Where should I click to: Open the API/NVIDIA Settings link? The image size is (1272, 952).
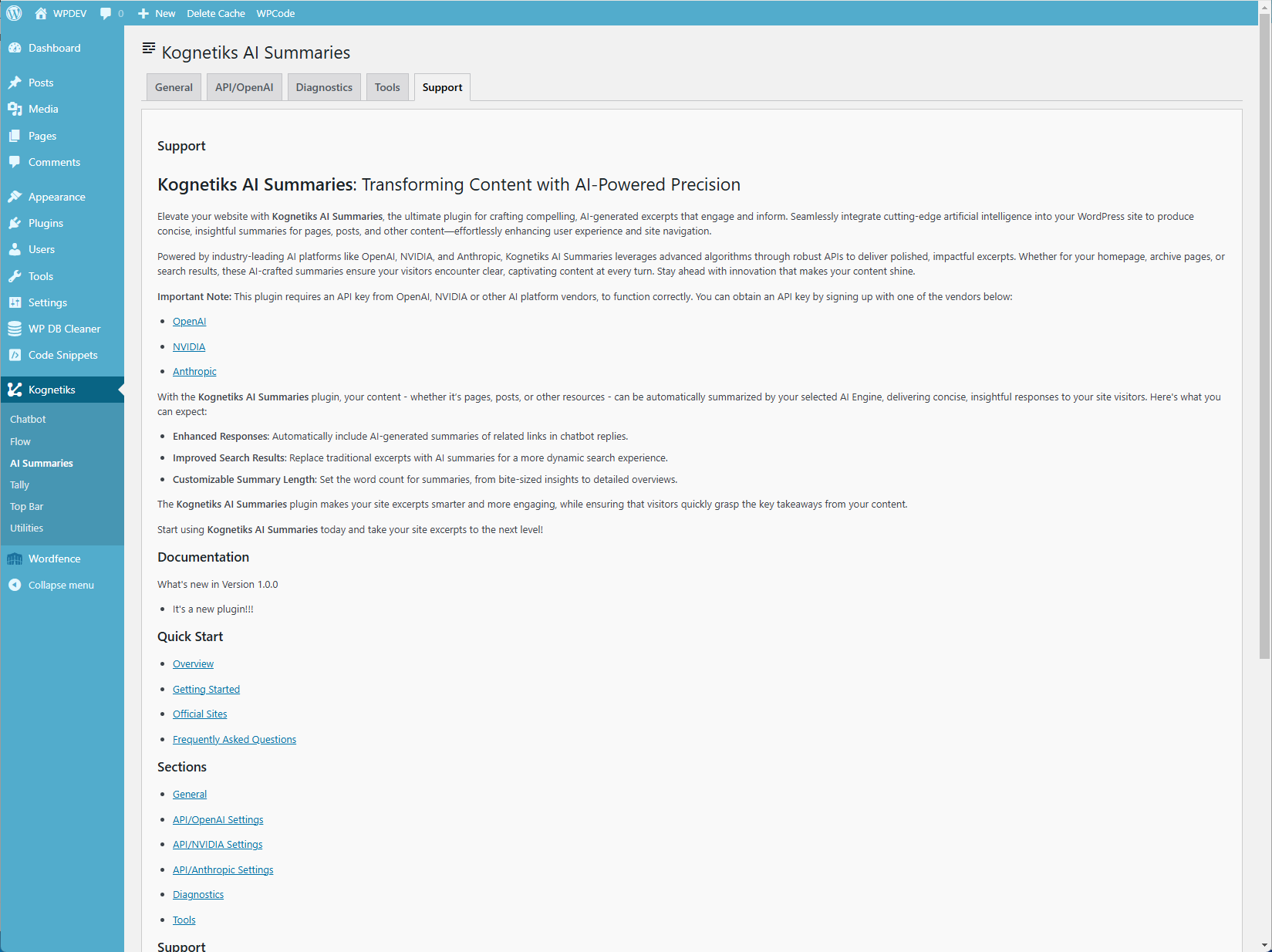[218, 844]
